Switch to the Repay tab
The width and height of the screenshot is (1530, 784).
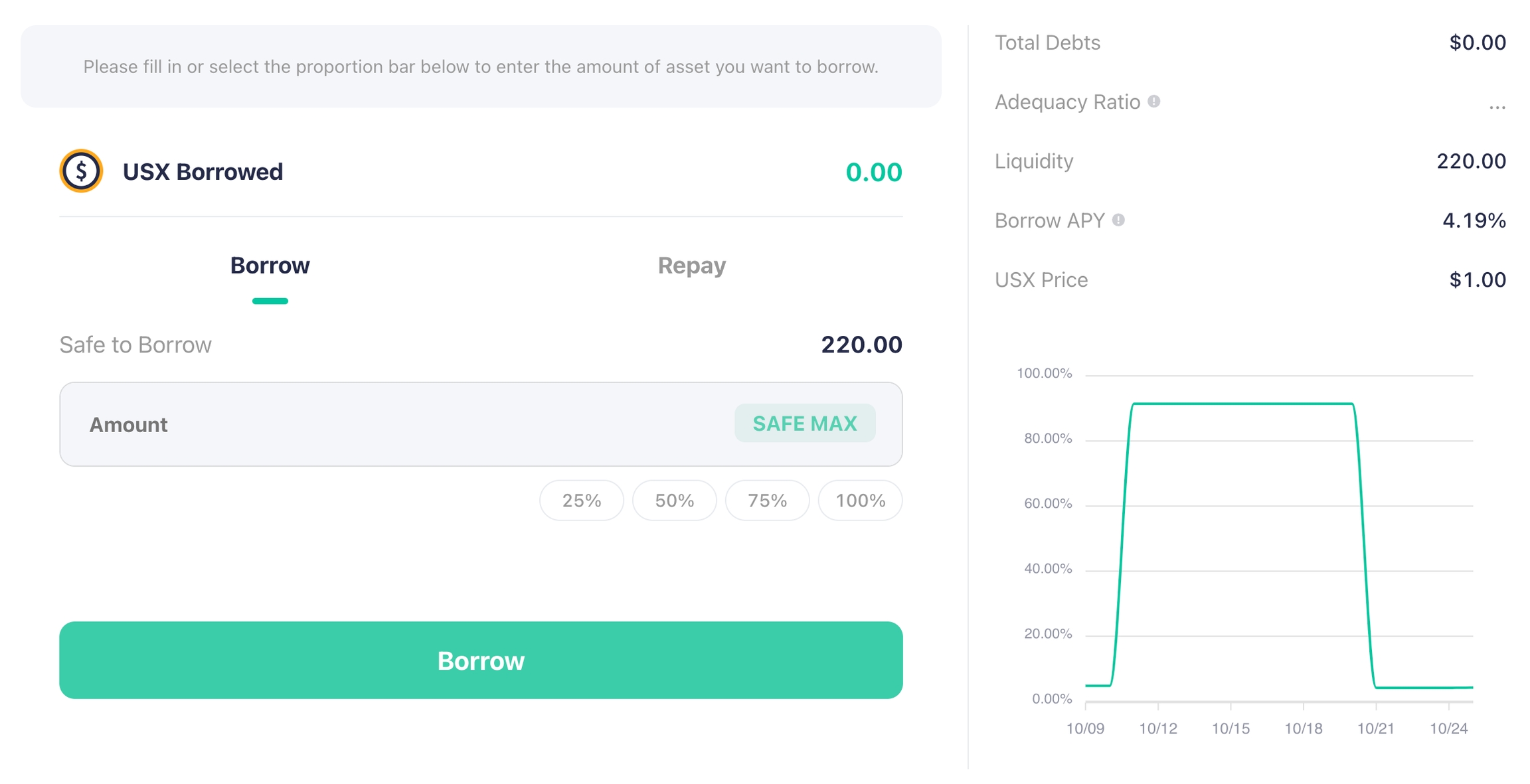coord(691,266)
